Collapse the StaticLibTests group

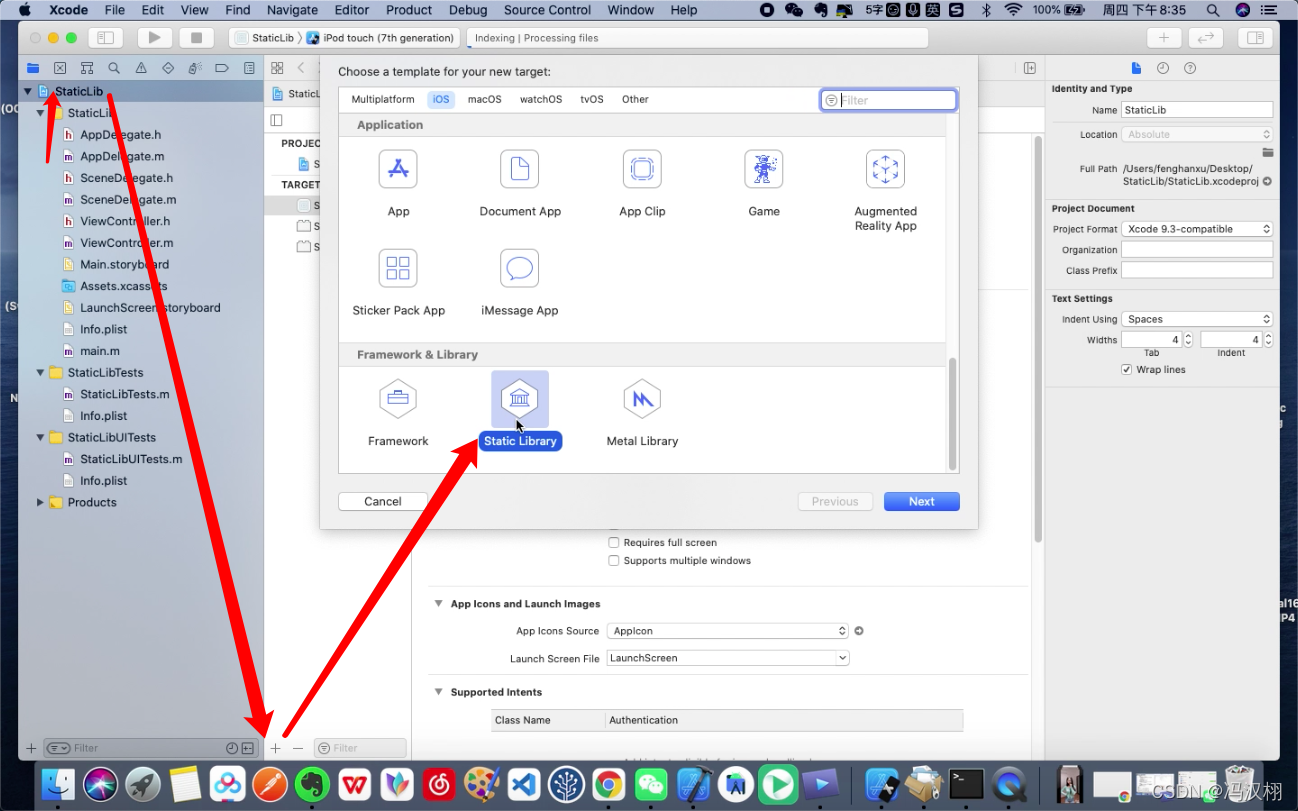click(x=41, y=372)
